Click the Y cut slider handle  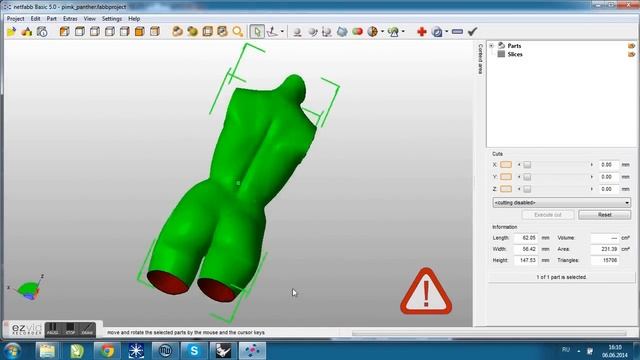click(527, 177)
